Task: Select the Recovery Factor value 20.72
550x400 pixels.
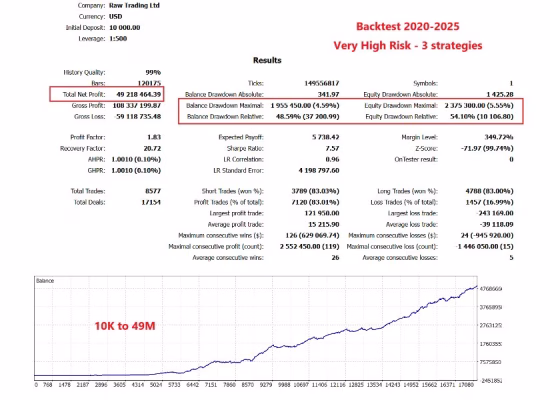Action: 152,148
